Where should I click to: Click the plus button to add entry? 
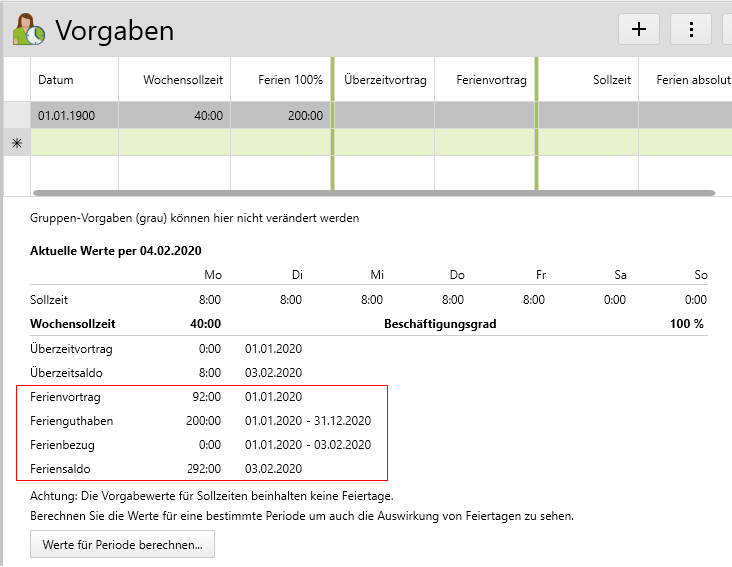click(639, 29)
